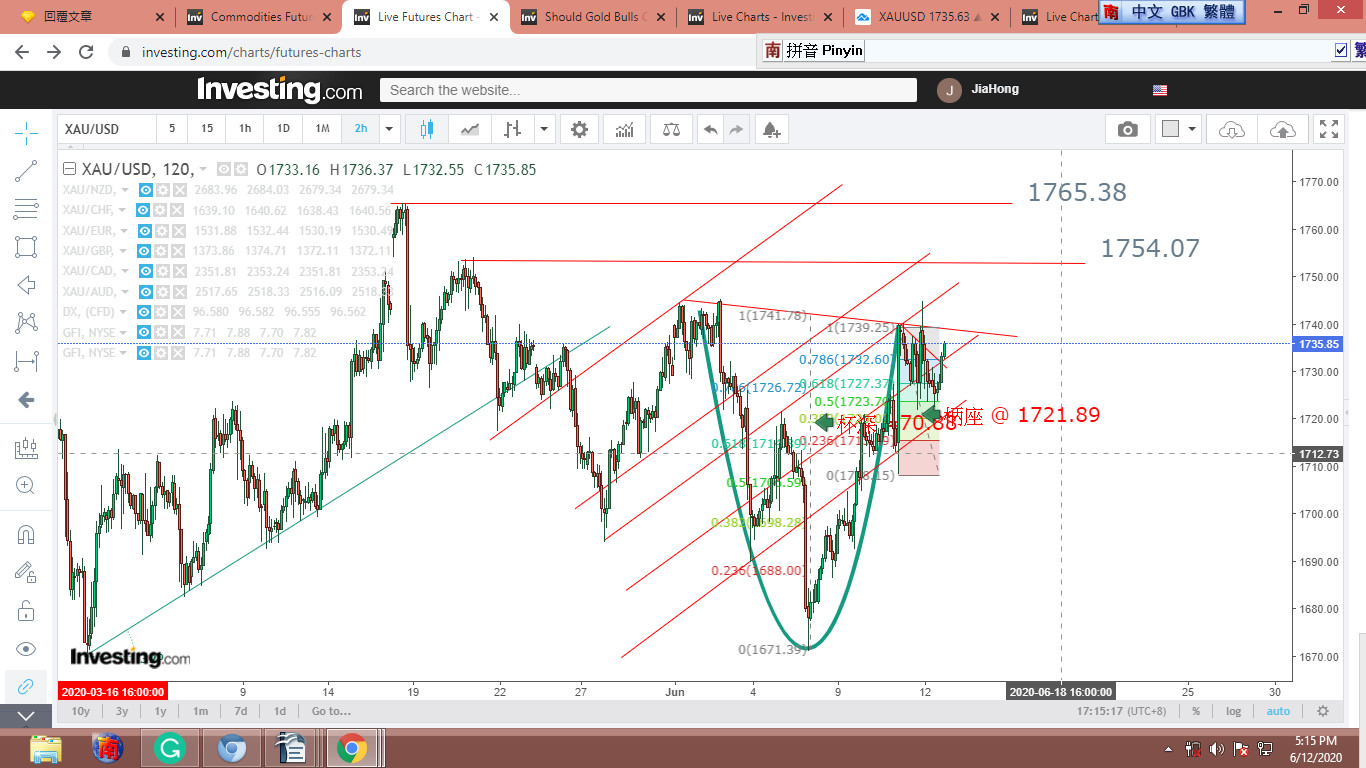This screenshot has width=1366, height=768.
Task: Undo the last chart action
Action: [711, 129]
